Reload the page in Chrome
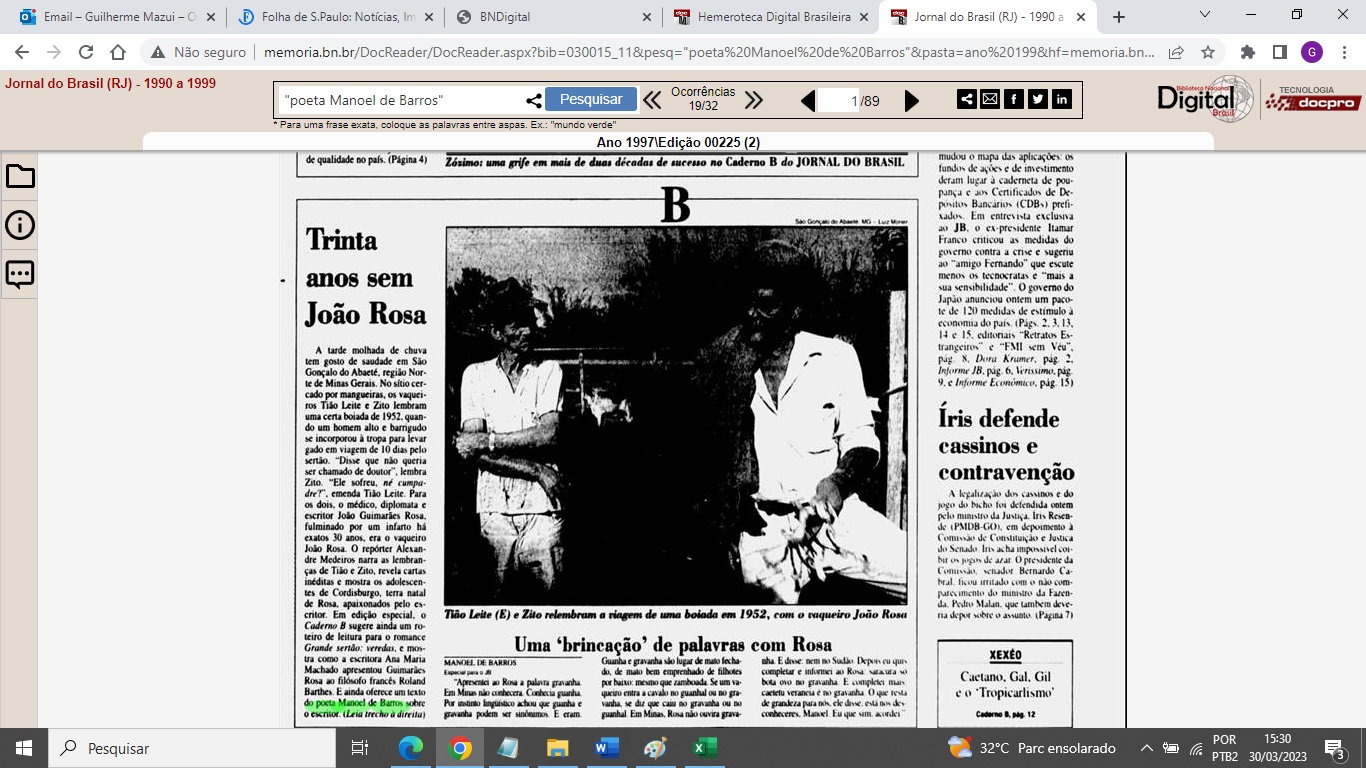The width and height of the screenshot is (1366, 768). pos(86,52)
